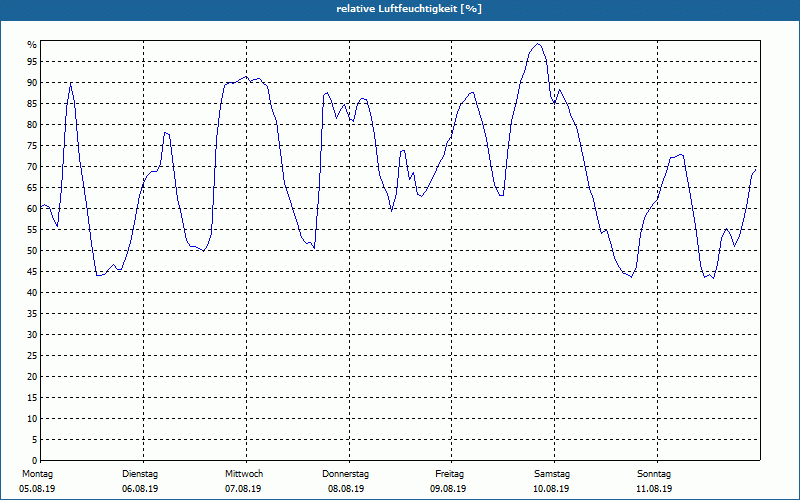Select the 'Donnerstag' day label
Viewport: 800px width, 500px height.
coord(345,474)
